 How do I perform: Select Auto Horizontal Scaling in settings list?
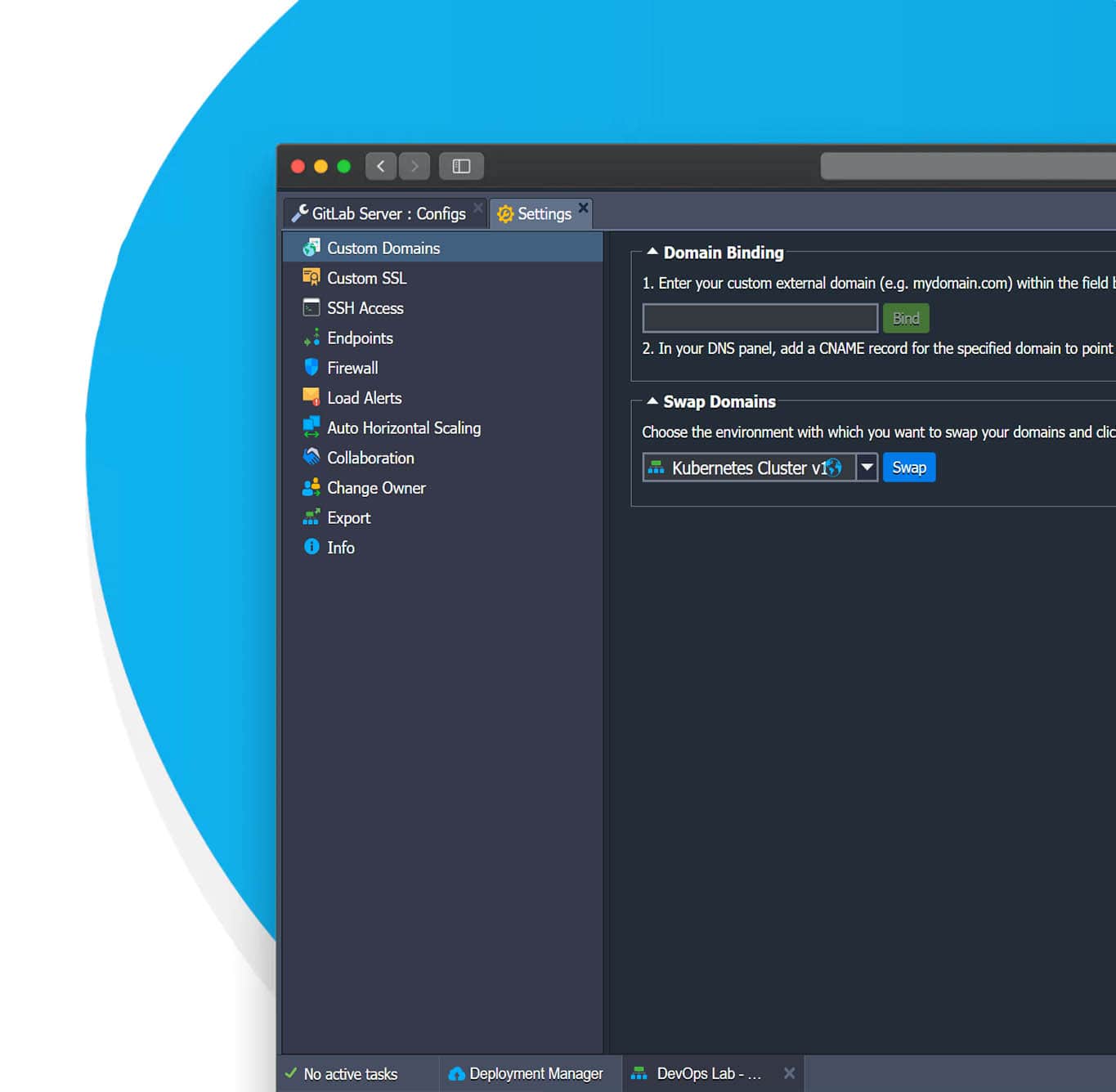[x=442, y=427]
